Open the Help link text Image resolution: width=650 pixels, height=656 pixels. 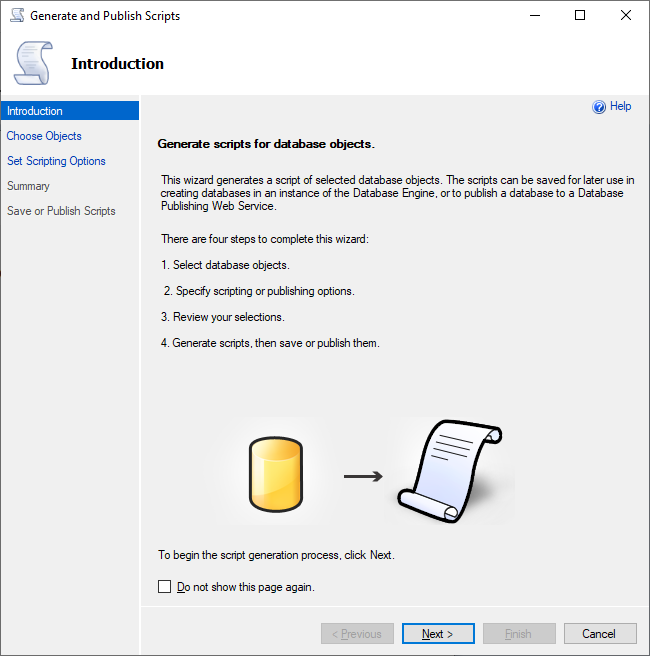click(x=620, y=107)
